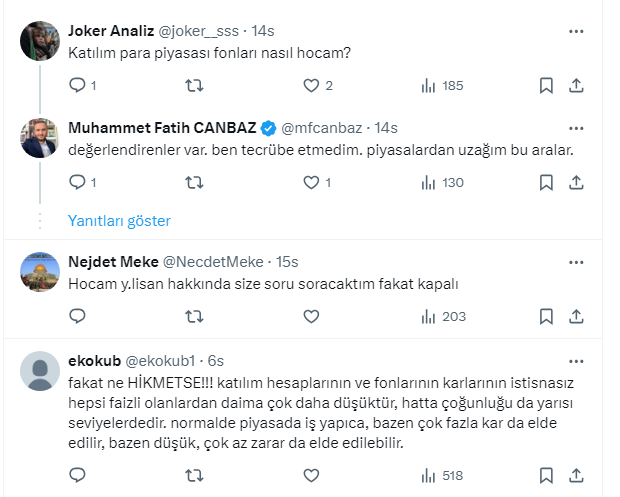Open Joker Analiz's profile picture
This screenshot has width=620, height=497.
click(x=41, y=42)
